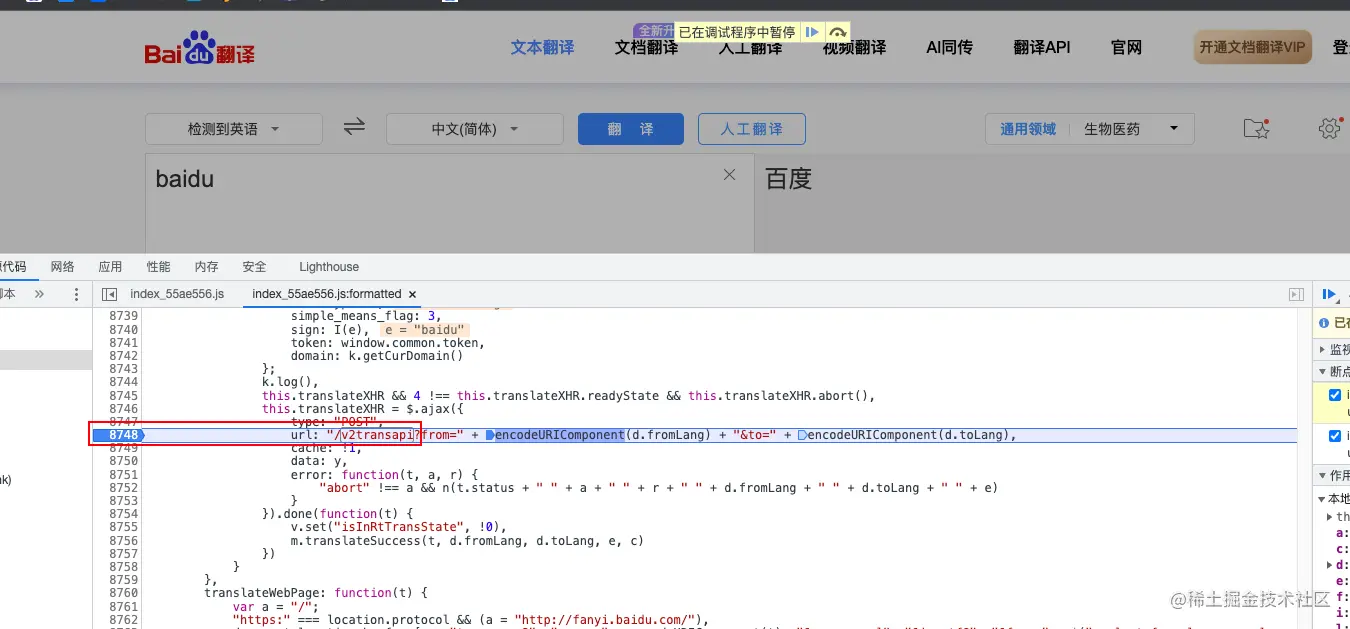Resume script execution in paused overlay
1350x629 pixels.
(813, 32)
